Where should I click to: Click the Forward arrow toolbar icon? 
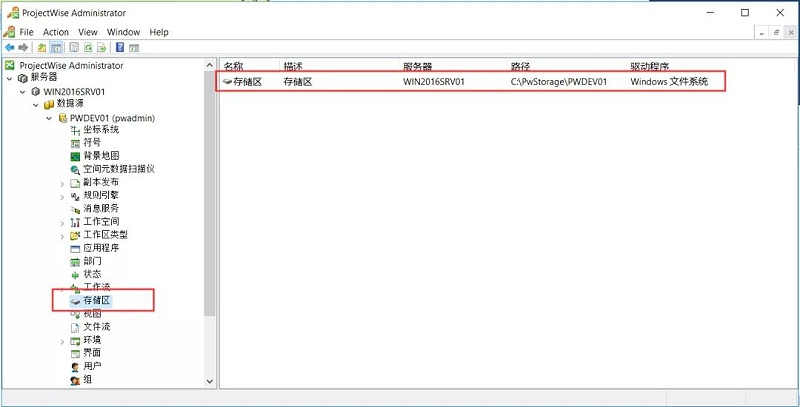click(x=23, y=47)
